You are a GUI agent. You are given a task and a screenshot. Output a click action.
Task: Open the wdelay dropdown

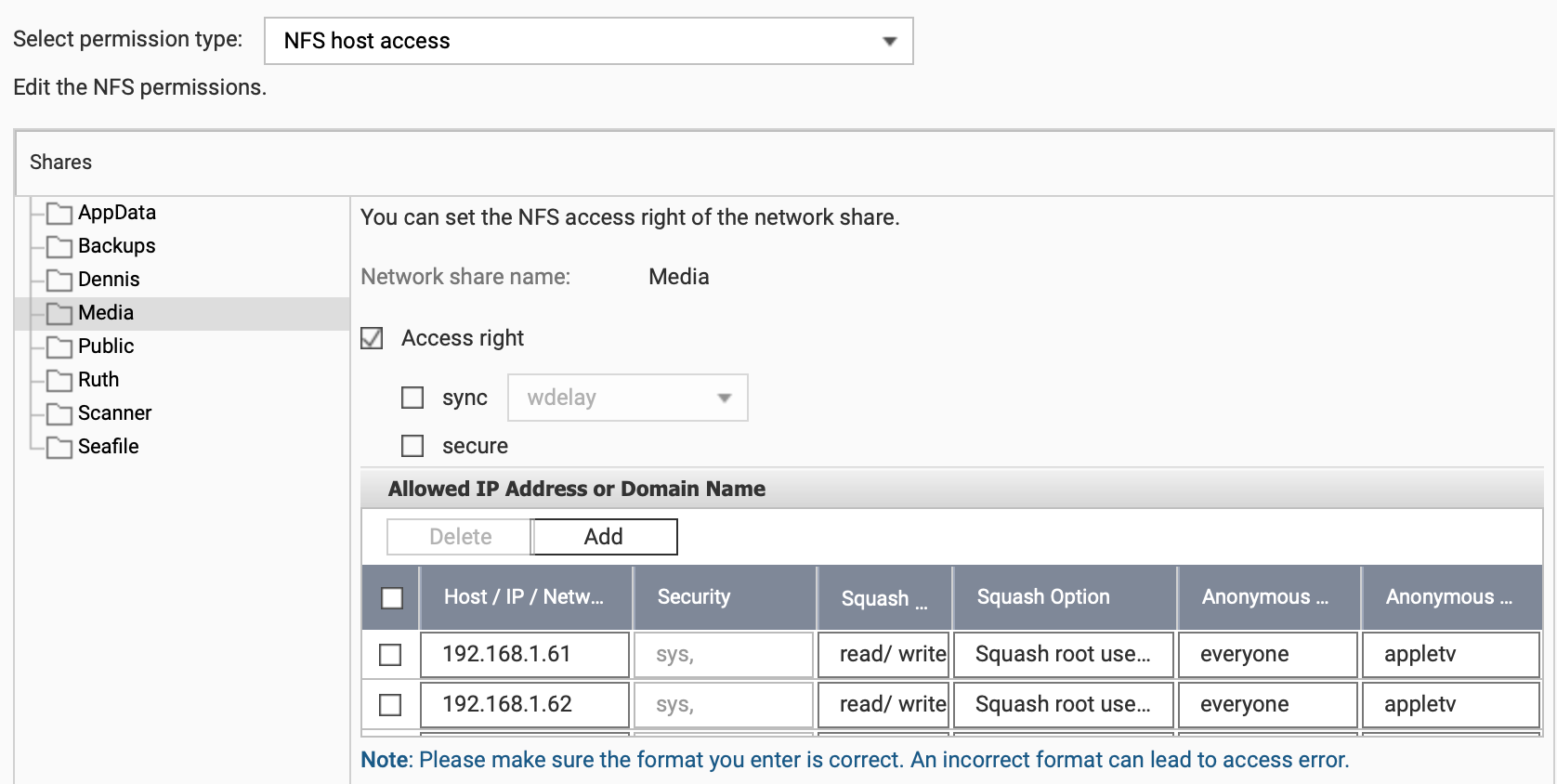pyautogui.click(x=628, y=398)
